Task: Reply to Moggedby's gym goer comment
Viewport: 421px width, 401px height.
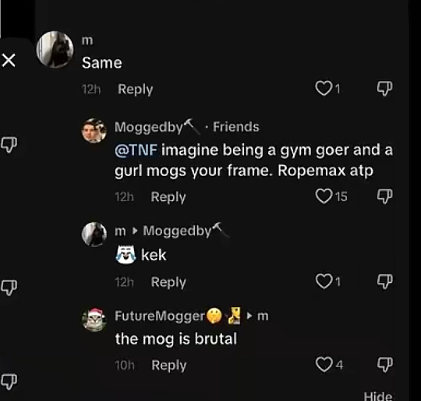Action: tap(168, 197)
